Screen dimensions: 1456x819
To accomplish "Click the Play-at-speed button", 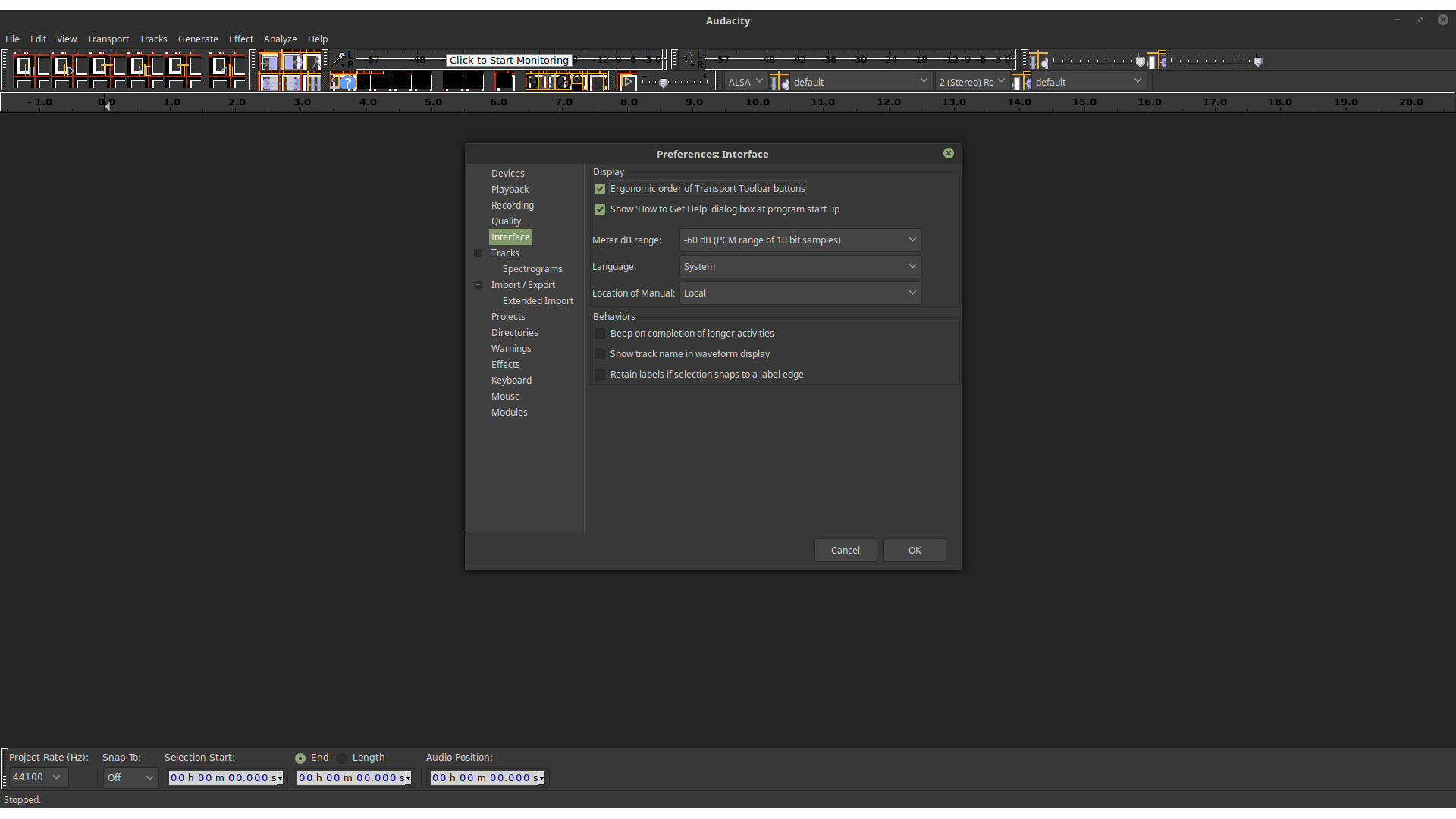I will pyautogui.click(x=627, y=82).
